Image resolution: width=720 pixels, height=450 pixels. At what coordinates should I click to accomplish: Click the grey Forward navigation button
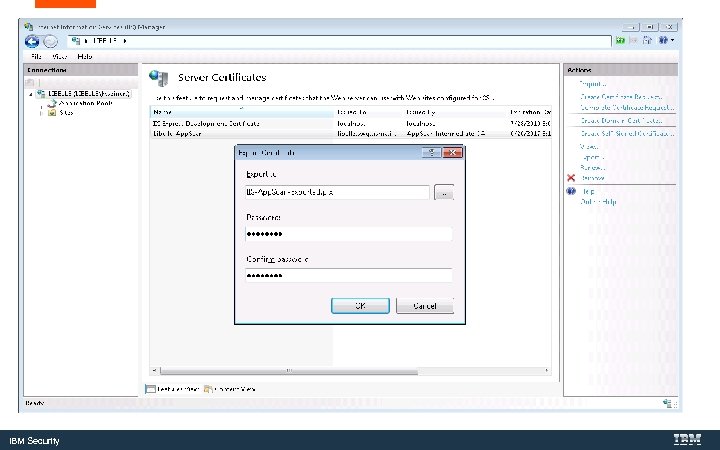pyautogui.click(x=50, y=41)
